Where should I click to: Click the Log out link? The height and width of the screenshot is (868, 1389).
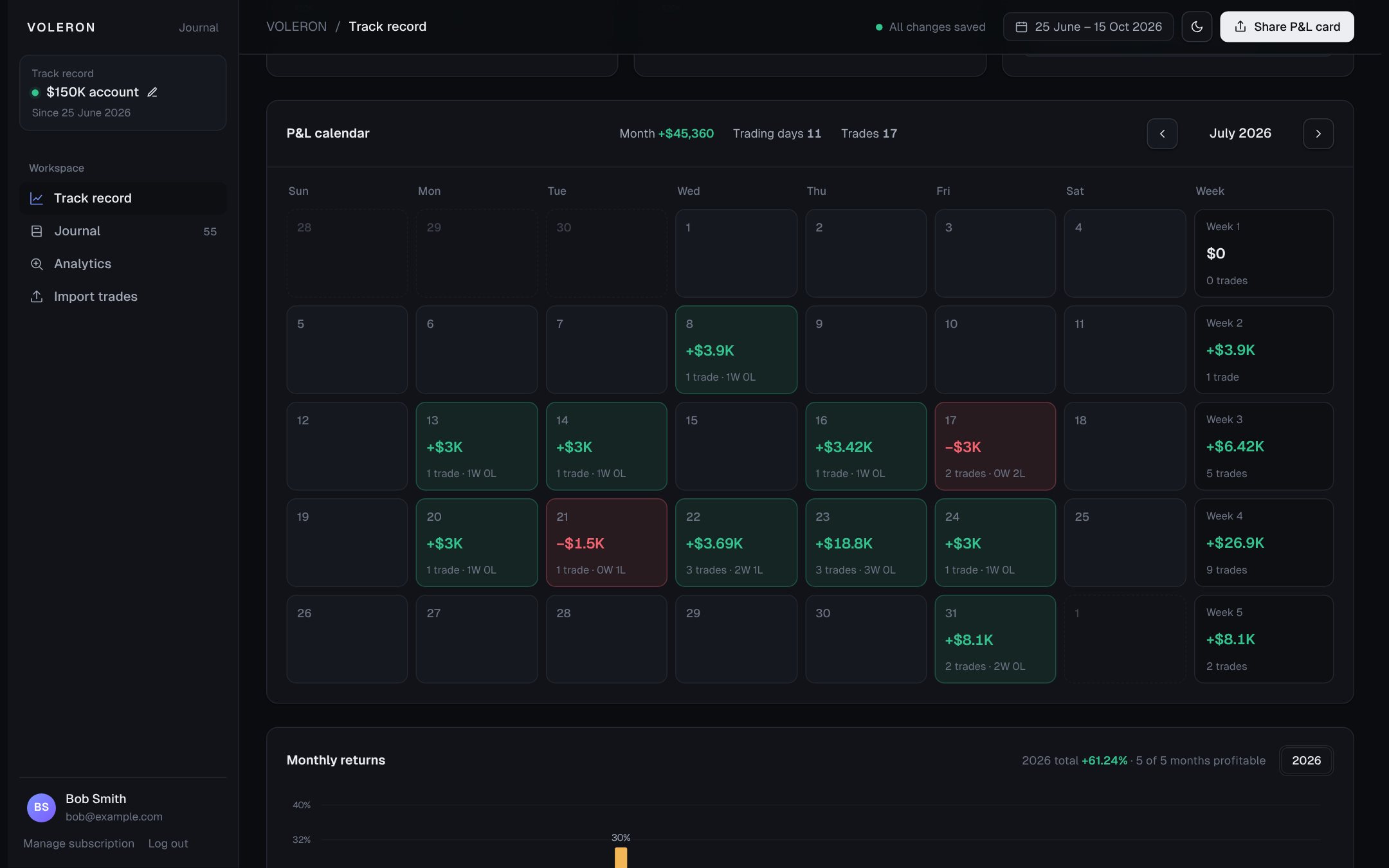[168, 843]
